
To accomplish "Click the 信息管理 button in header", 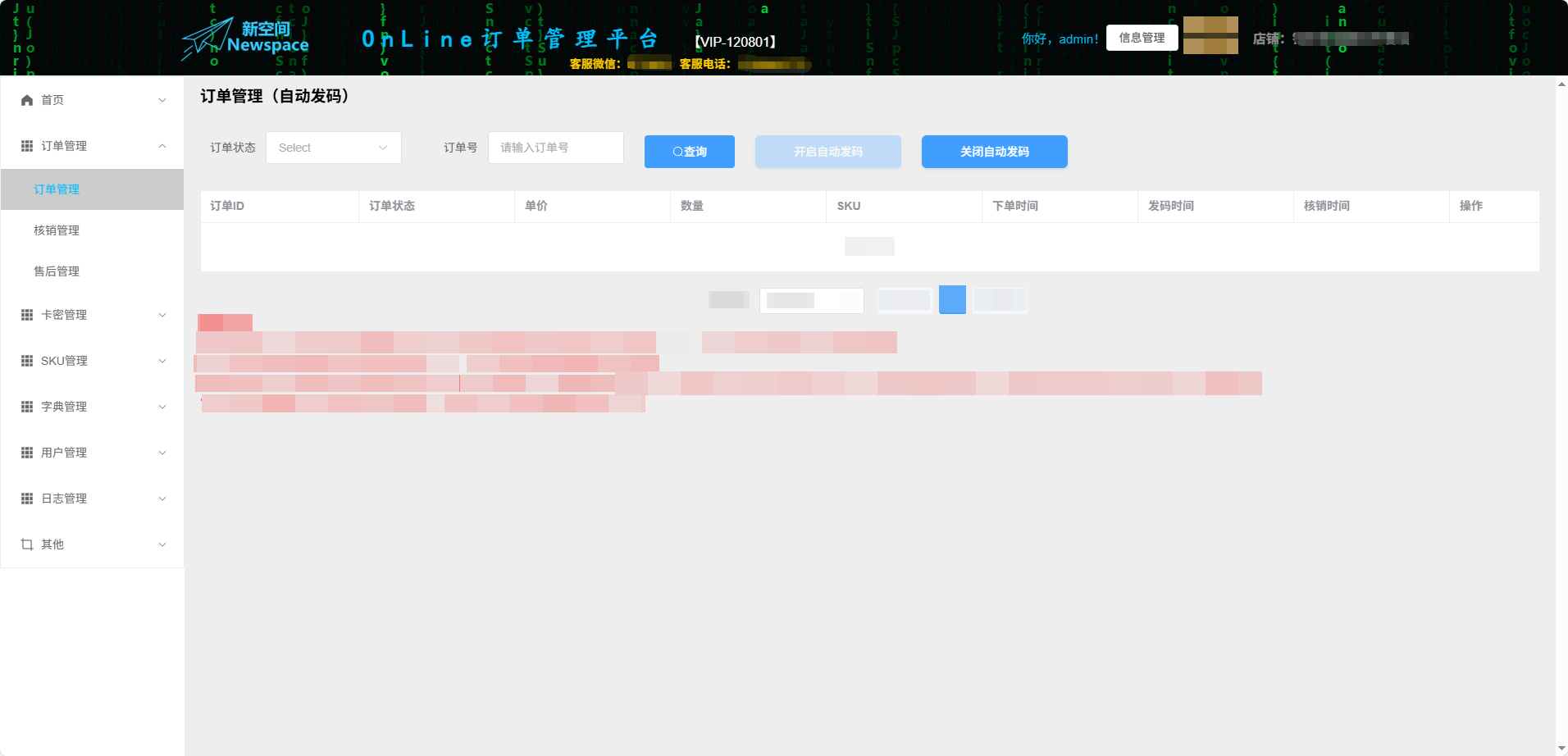I will tap(1142, 38).
